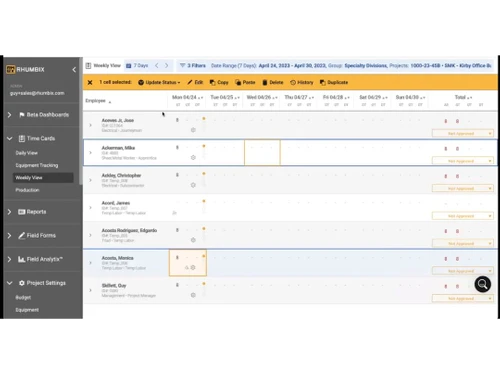500x375 pixels.
Task: Expand Acosta Rodriguez, Edgardo row
Action: (x=90, y=235)
